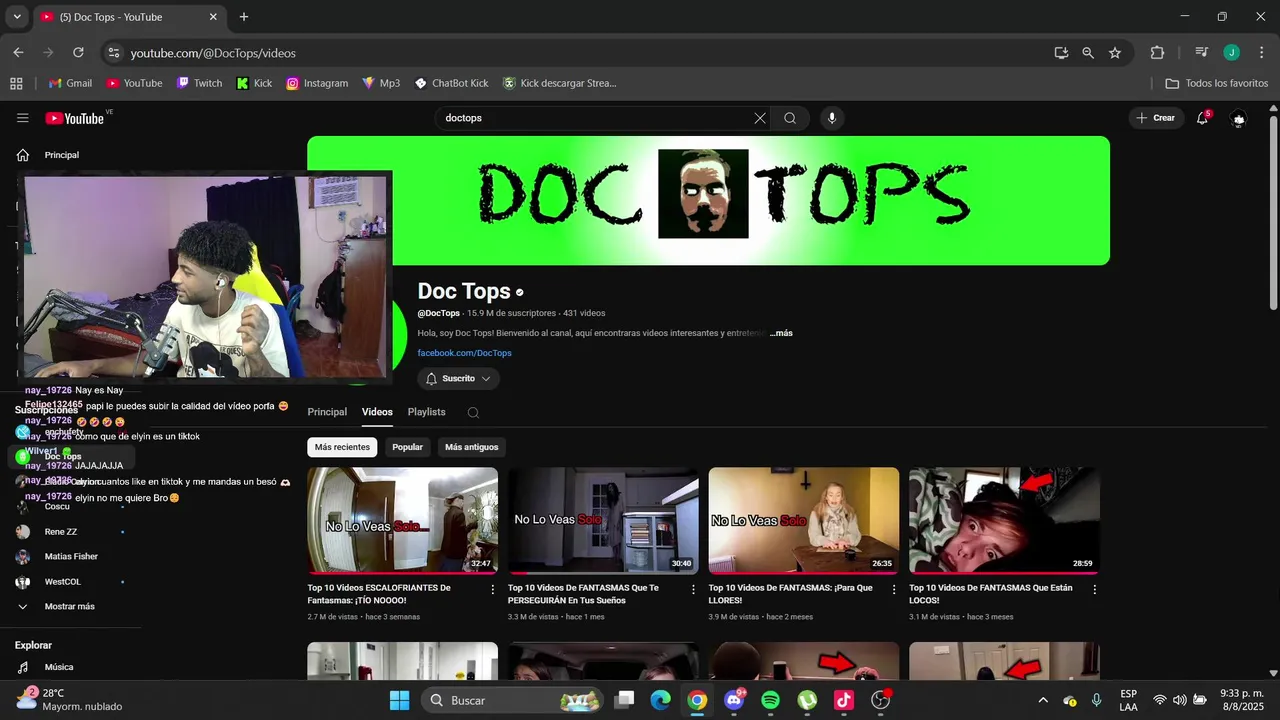Open the Chrome media control icon

pos(1202,53)
